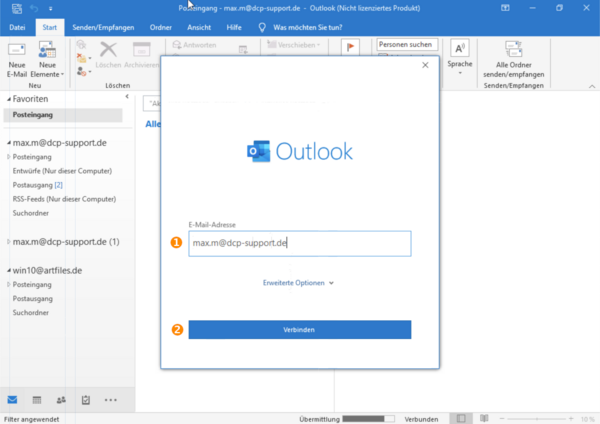Open the Ansicht tab
Screen dimensions: 600x424
199,28
